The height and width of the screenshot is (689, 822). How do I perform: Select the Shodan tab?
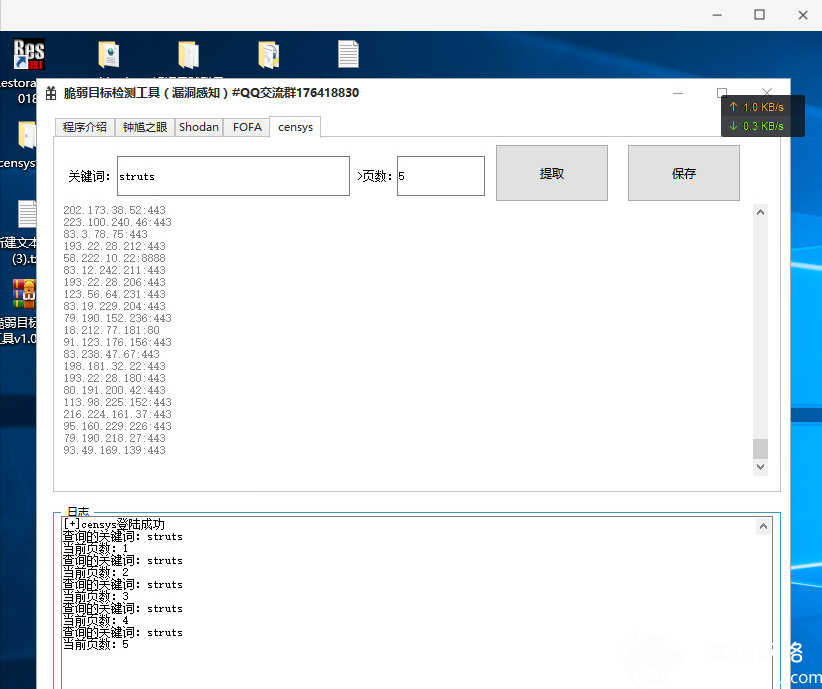point(199,127)
